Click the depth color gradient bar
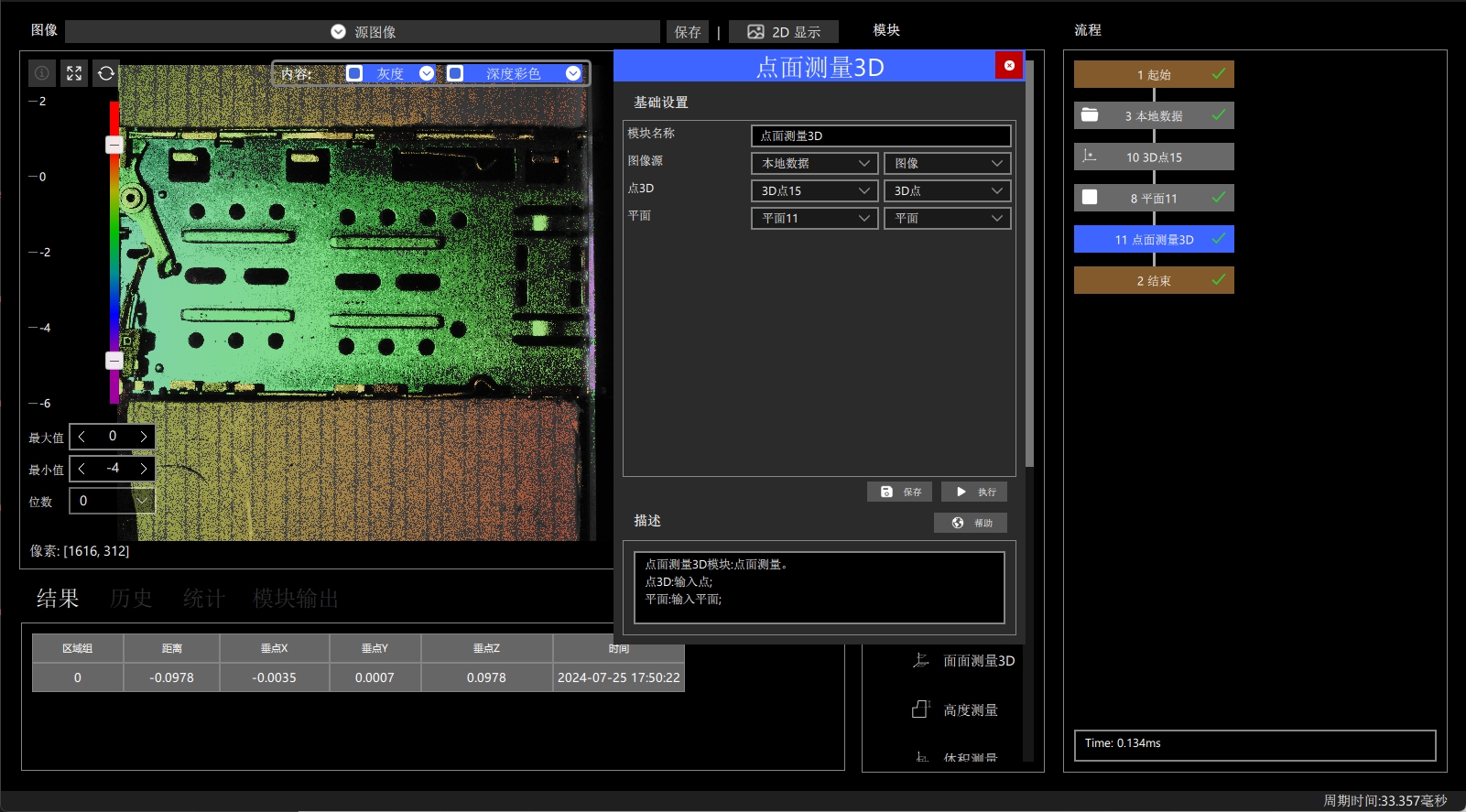 point(114,252)
